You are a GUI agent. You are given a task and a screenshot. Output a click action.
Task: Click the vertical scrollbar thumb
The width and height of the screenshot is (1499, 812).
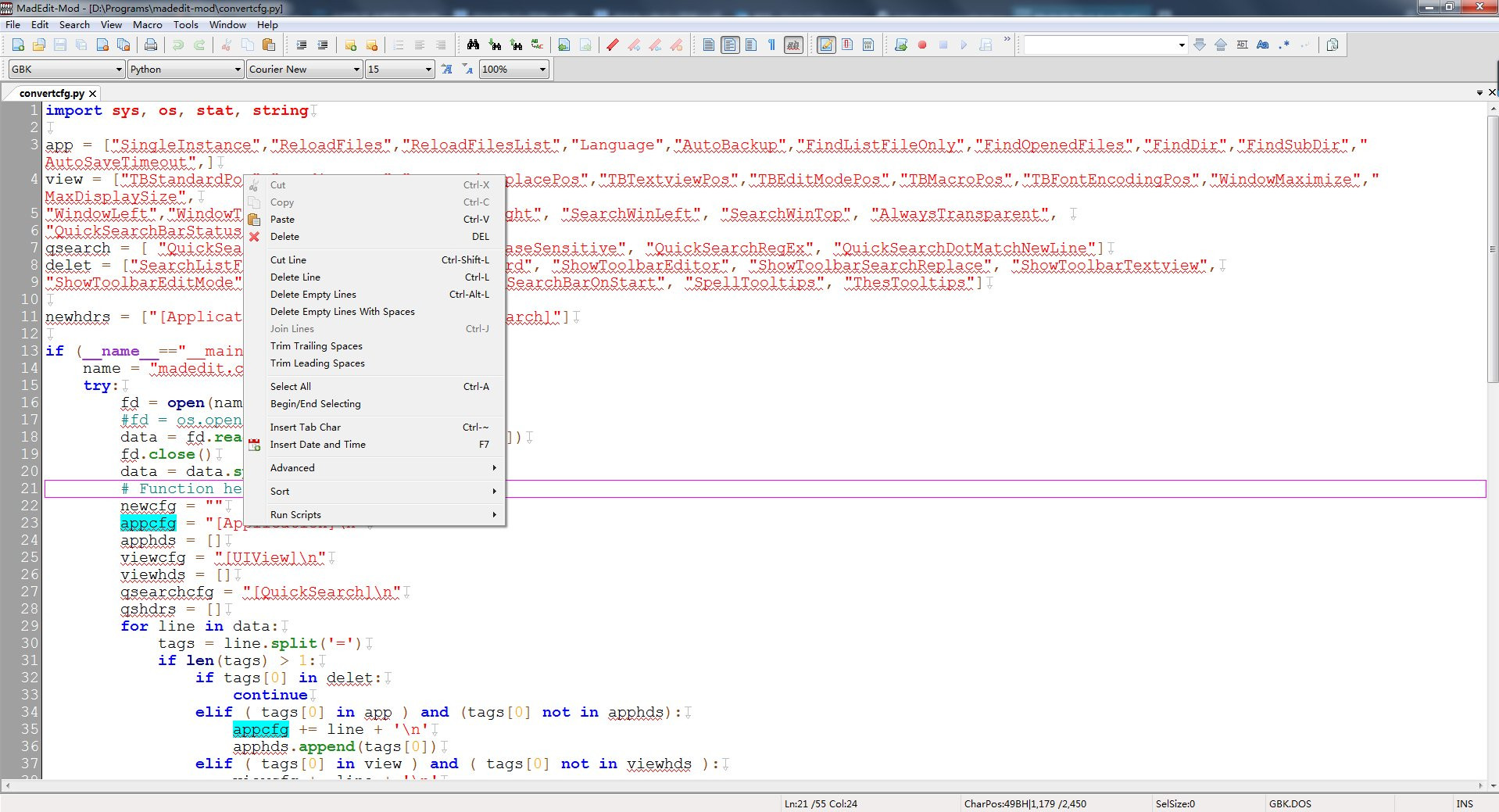(1493, 250)
